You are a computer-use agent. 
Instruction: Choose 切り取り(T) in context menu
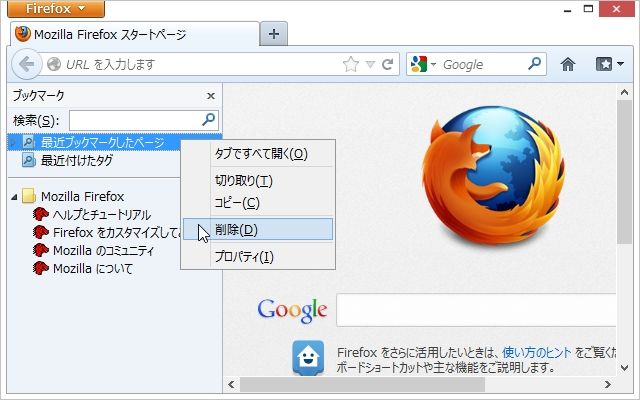pyautogui.click(x=258, y=180)
